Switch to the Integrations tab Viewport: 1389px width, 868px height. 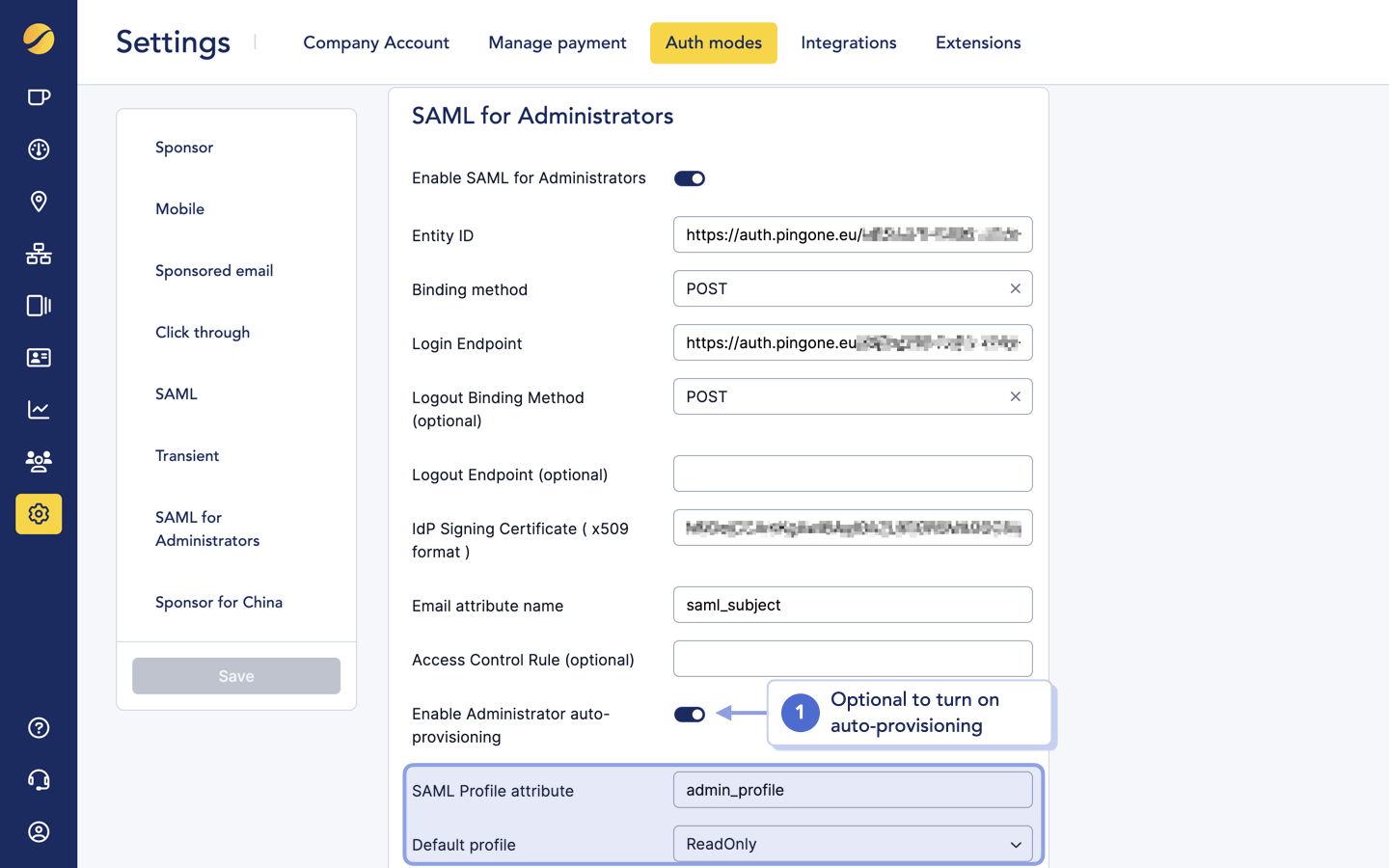(848, 42)
